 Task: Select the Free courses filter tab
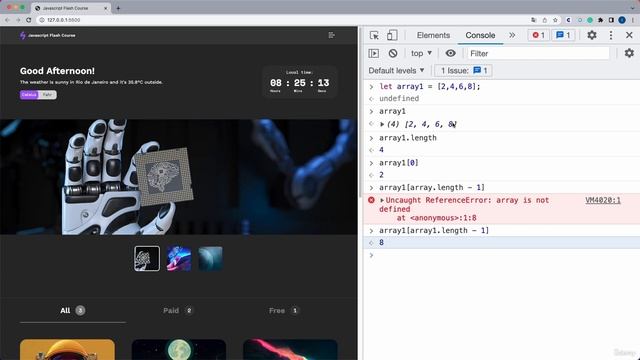284,311
